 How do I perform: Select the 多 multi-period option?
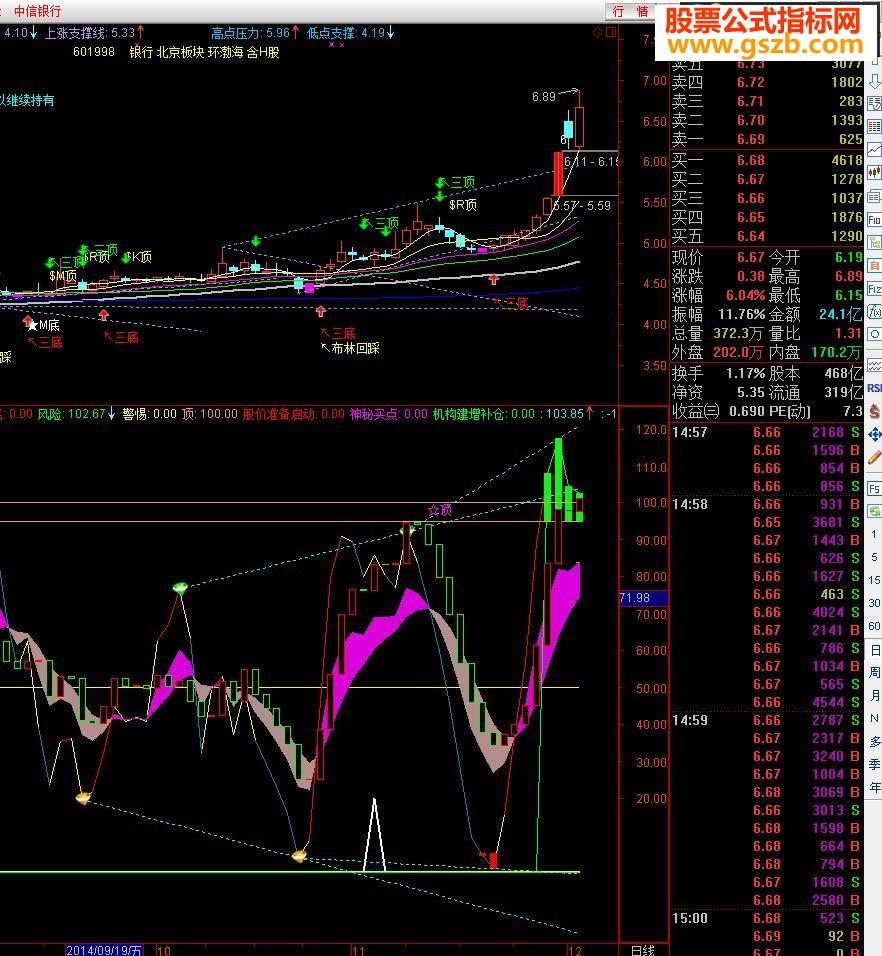click(875, 742)
